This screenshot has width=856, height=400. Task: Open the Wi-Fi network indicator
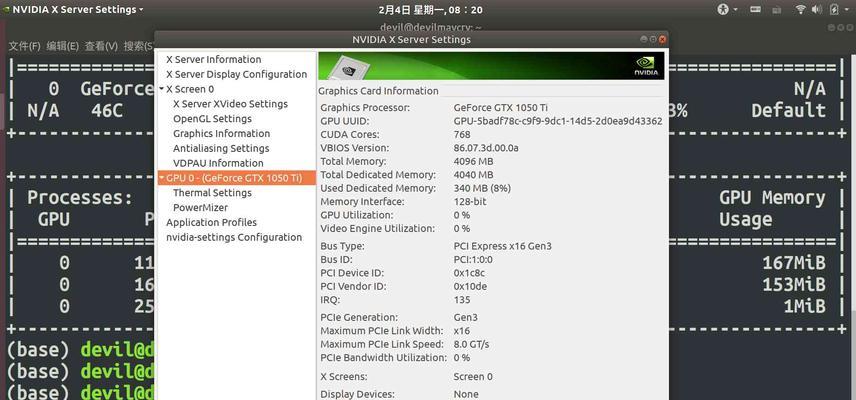pos(800,9)
